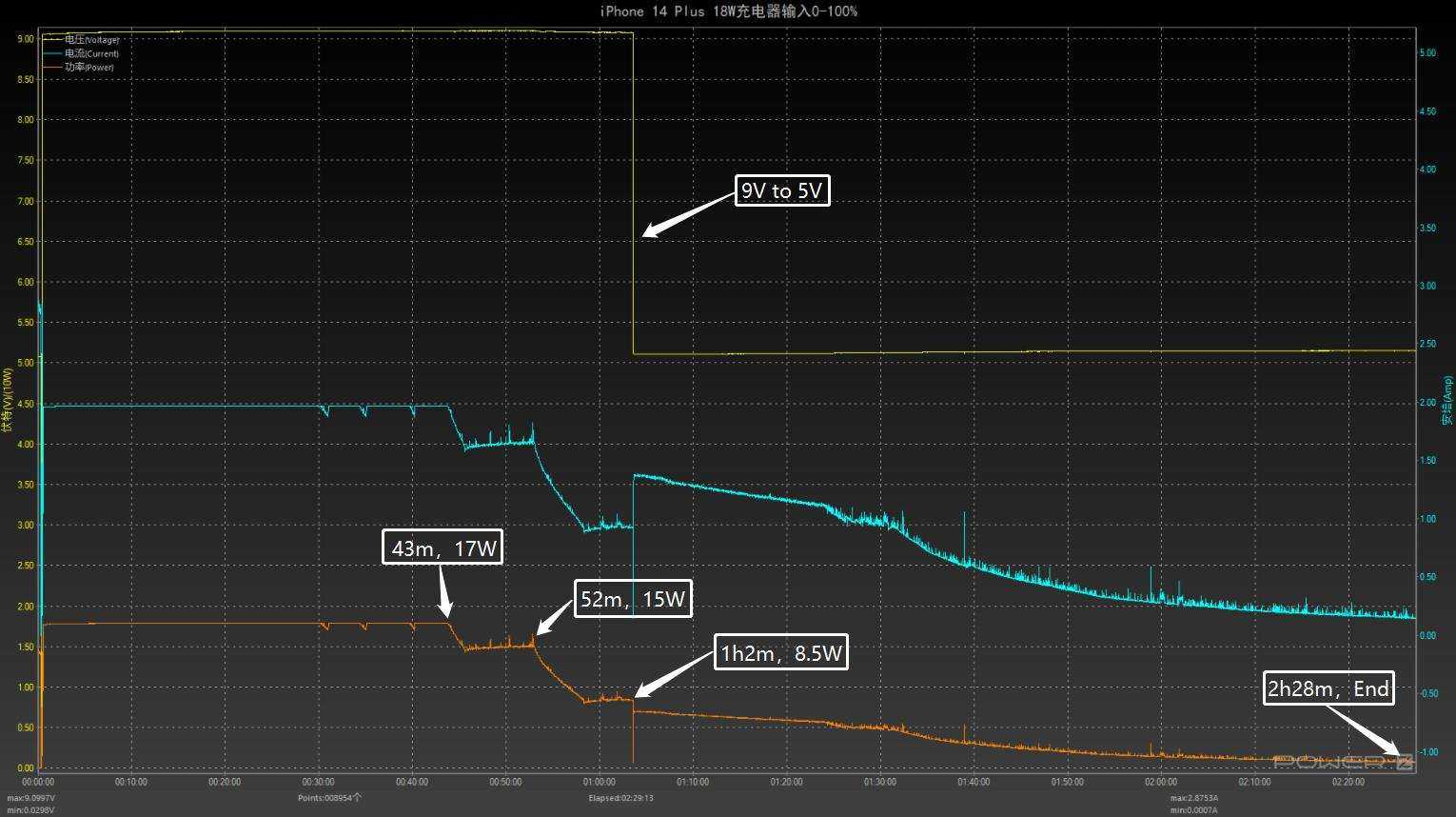Click the -1.00 tick on current axis
This screenshot has height=817, width=1456.
click(x=1427, y=752)
